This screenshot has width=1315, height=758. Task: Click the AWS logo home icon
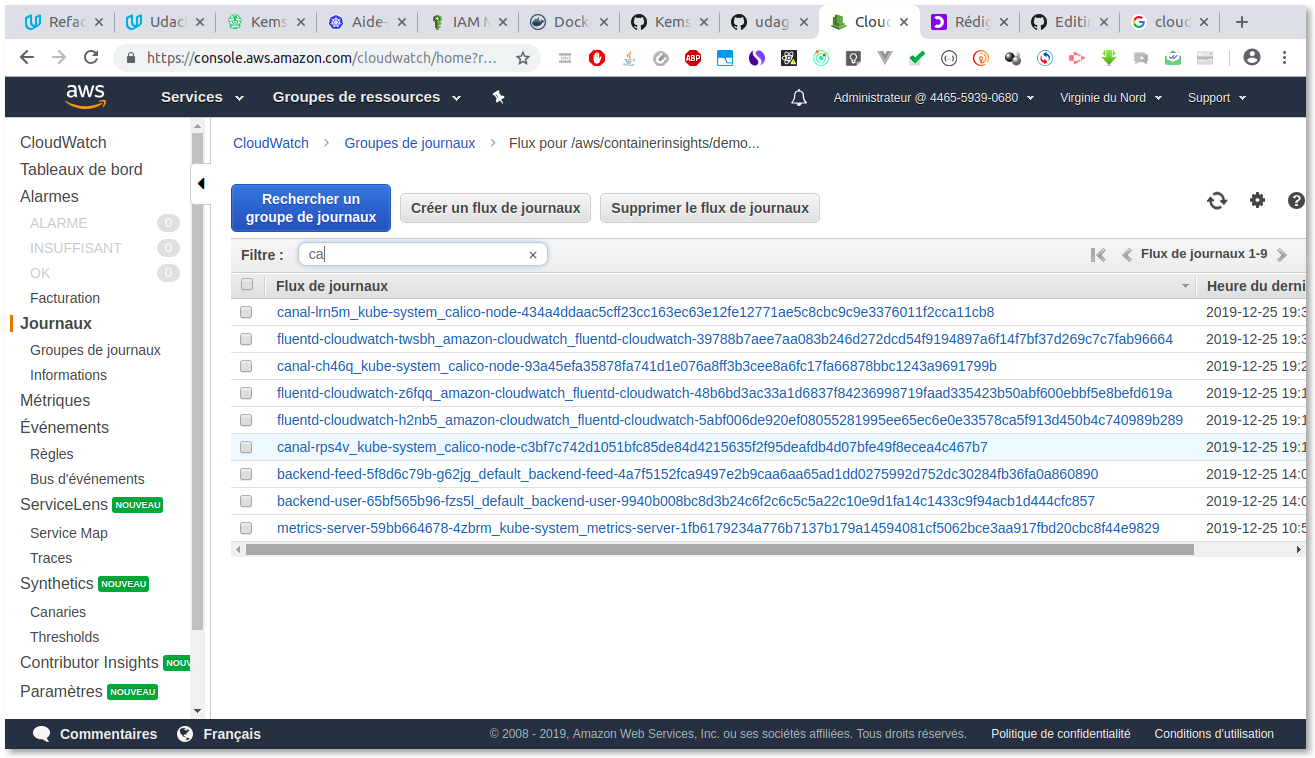pyautogui.click(x=86, y=97)
